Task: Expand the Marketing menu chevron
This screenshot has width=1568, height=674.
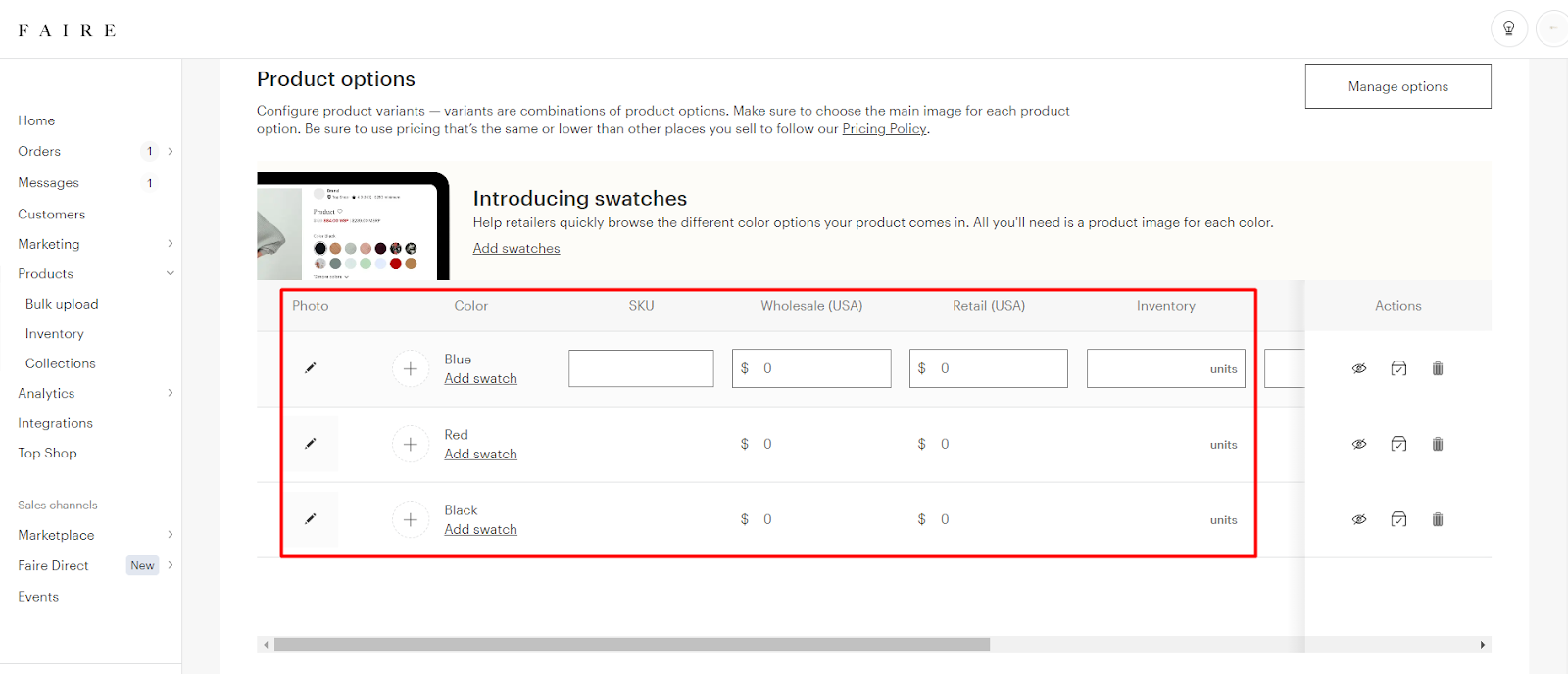Action: point(171,244)
